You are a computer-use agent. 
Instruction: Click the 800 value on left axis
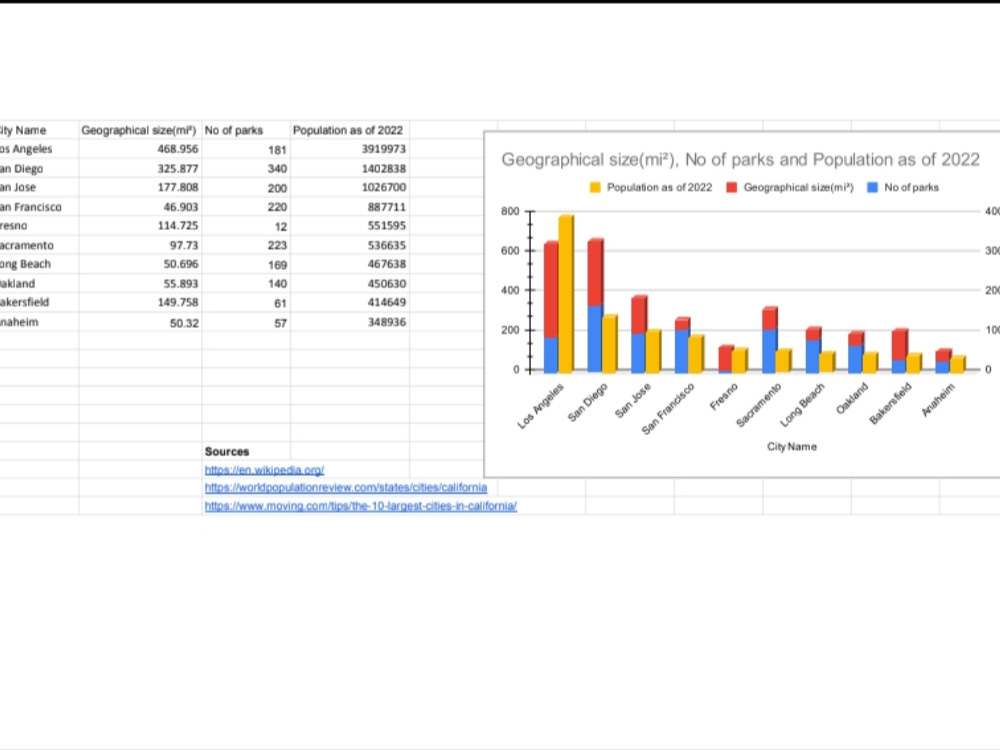(x=511, y=211)
